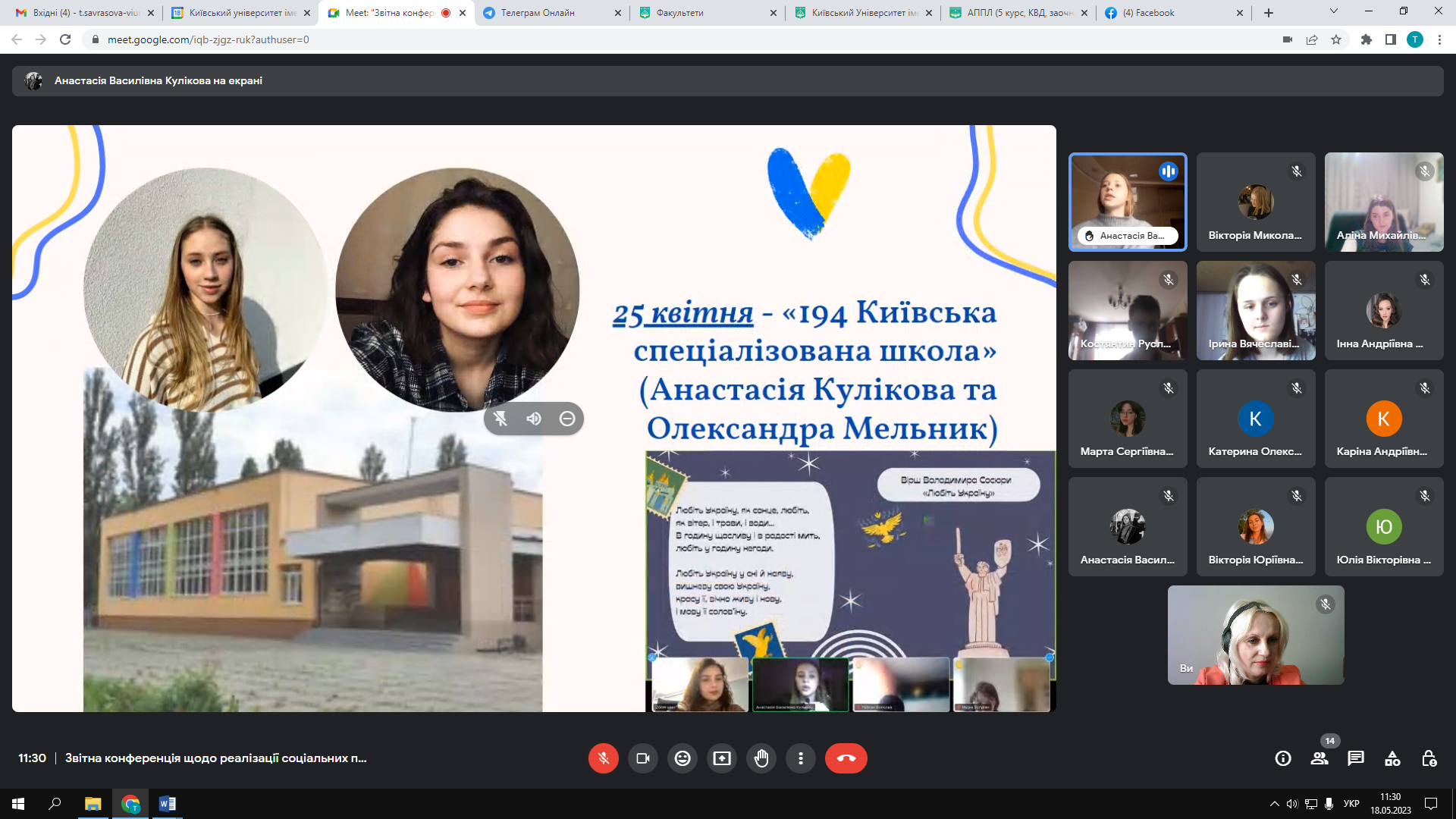Image resolution: width=1456 pixels, height=819 pixels.
Task: Expand Chrome tab search chevron
Action: (1333, 11)
